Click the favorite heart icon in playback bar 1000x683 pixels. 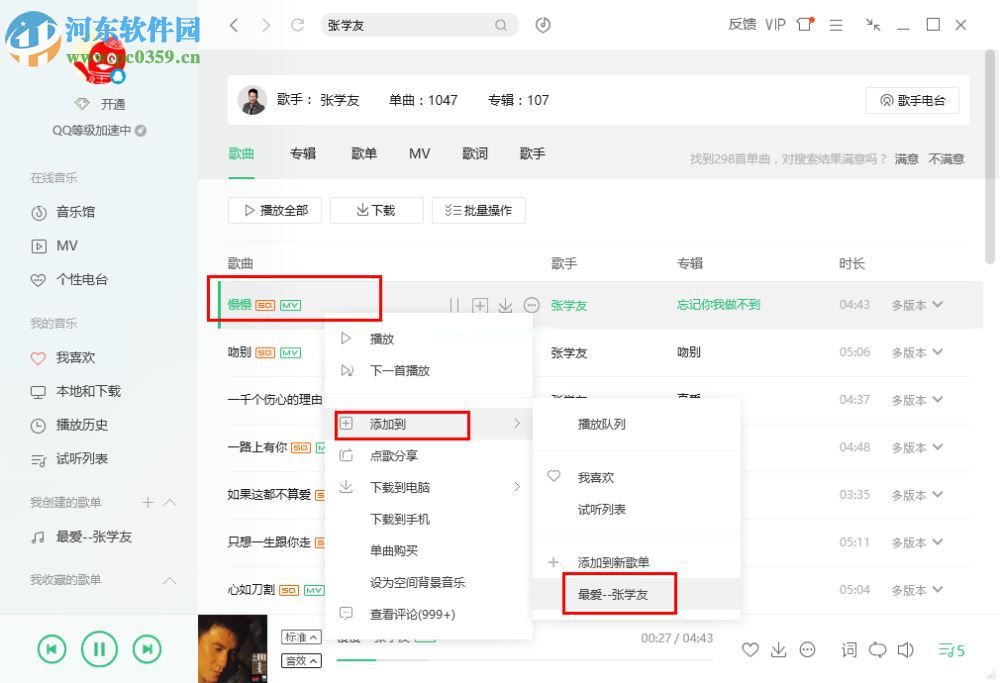click(x=750, y=650)
